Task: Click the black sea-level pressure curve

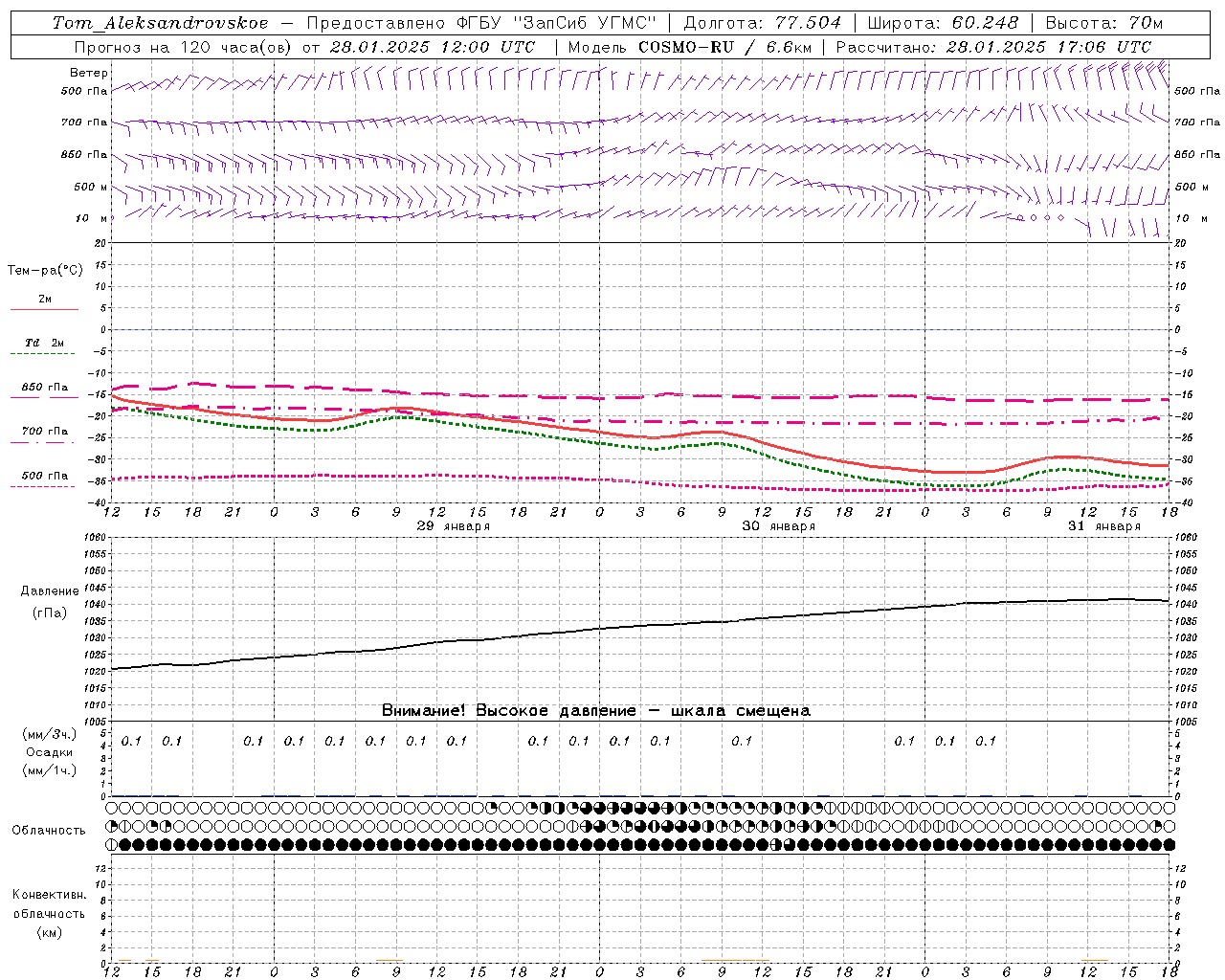Action: [639, 625]
